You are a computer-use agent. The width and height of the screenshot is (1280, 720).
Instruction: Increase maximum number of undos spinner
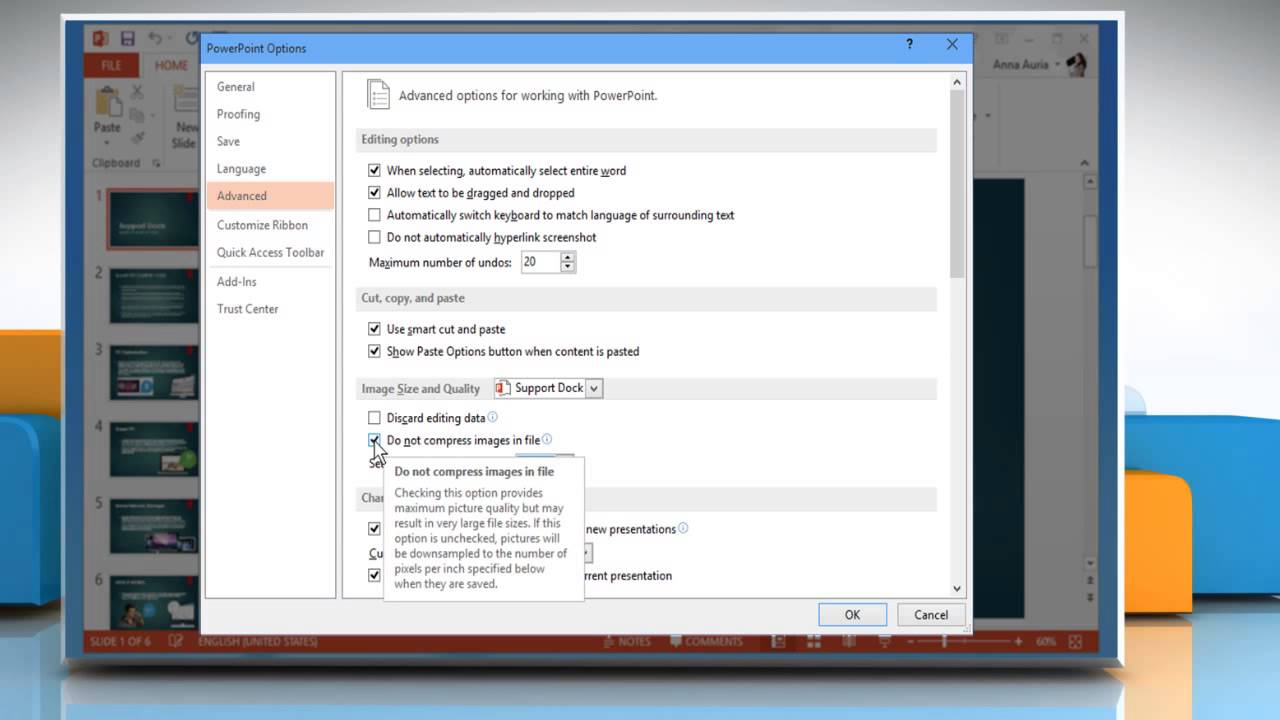coord(568,257)
